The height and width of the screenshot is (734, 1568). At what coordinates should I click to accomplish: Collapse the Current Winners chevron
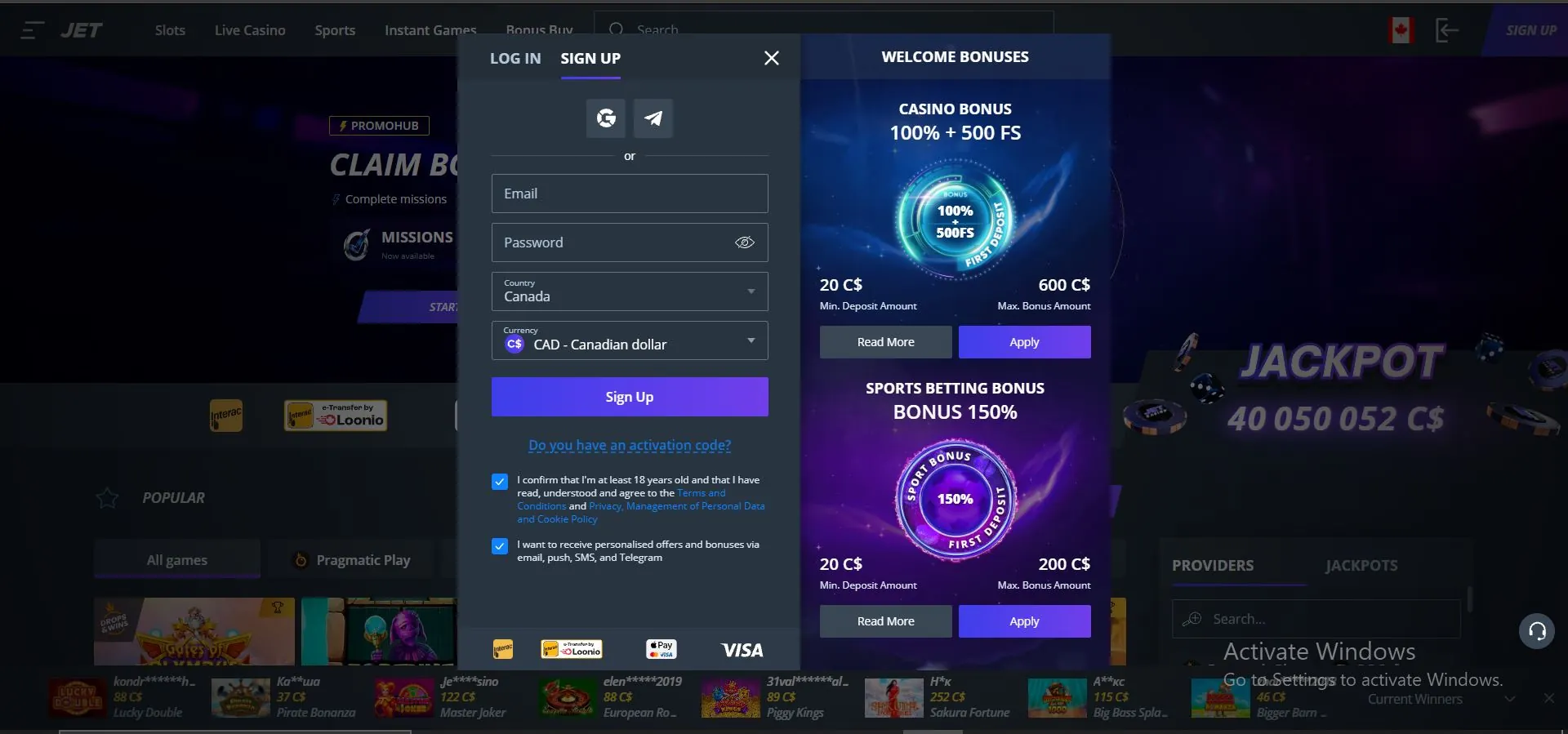(1510, 699)
